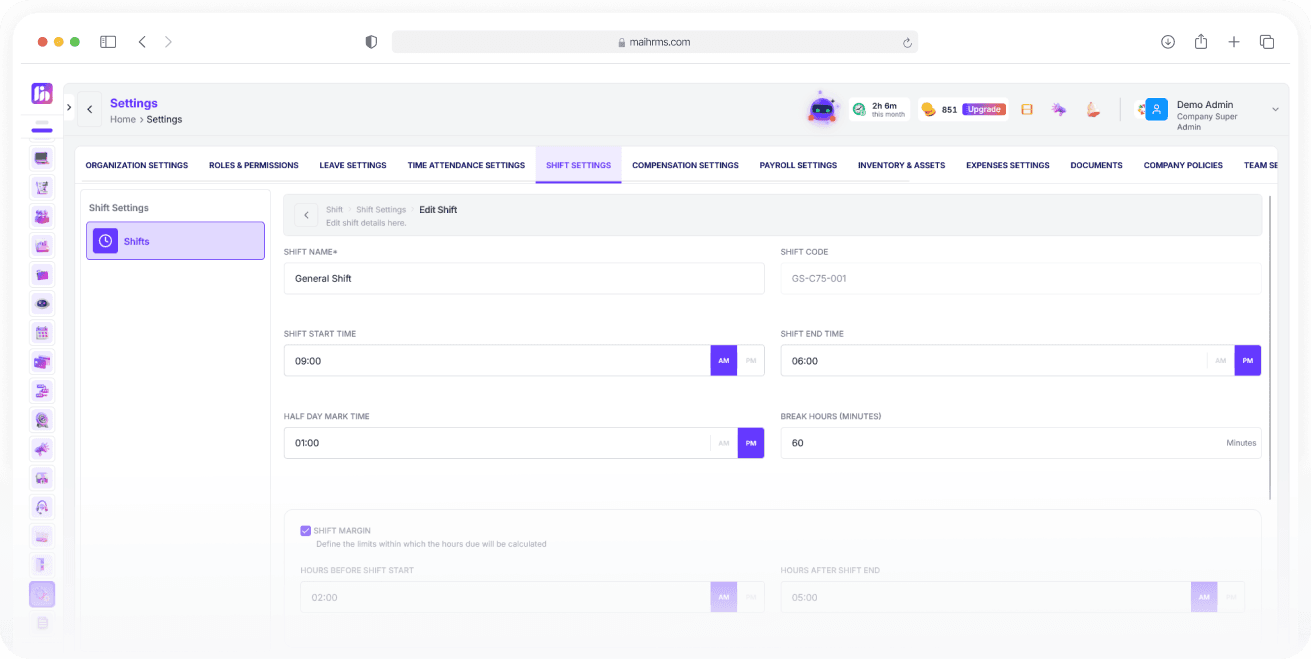Click the form's vertical scrollbar
This screenshot has width=1311, height=659.
(1270, 347)
